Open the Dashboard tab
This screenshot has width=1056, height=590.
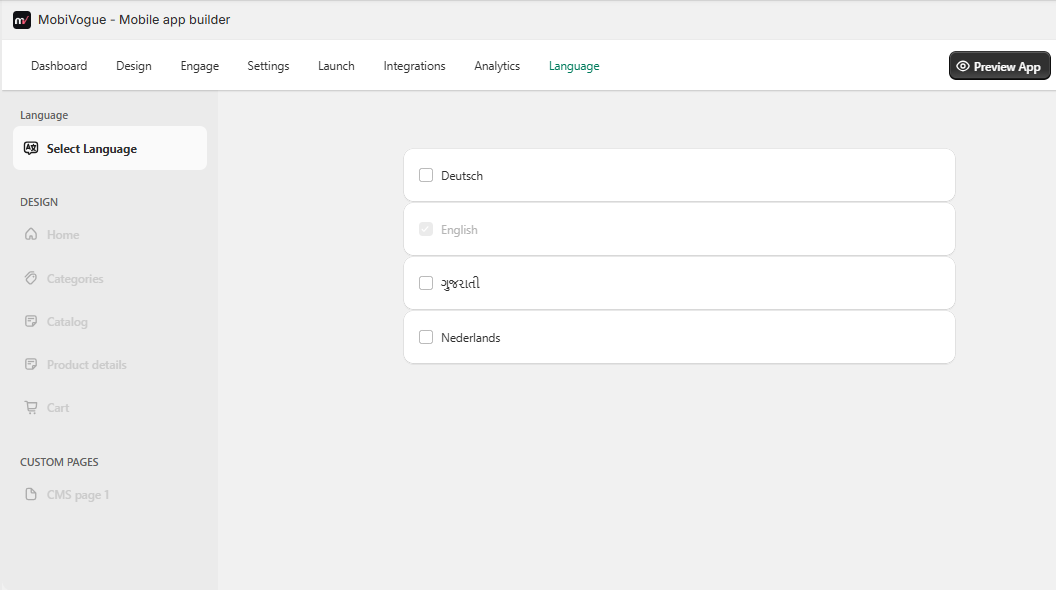click(x=59, y=66)
